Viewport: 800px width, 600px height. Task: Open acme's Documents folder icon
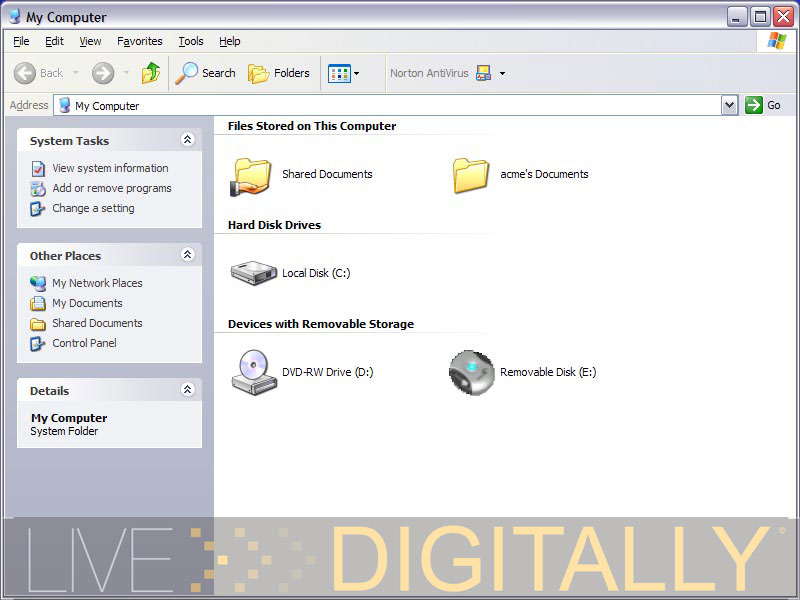pyautogui.click(x=471, y=175)
